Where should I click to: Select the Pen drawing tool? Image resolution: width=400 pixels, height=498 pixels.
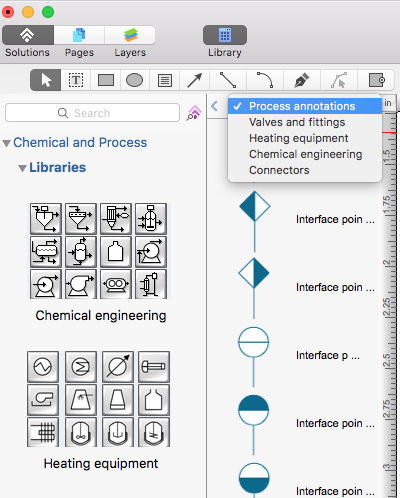[302, 80]
